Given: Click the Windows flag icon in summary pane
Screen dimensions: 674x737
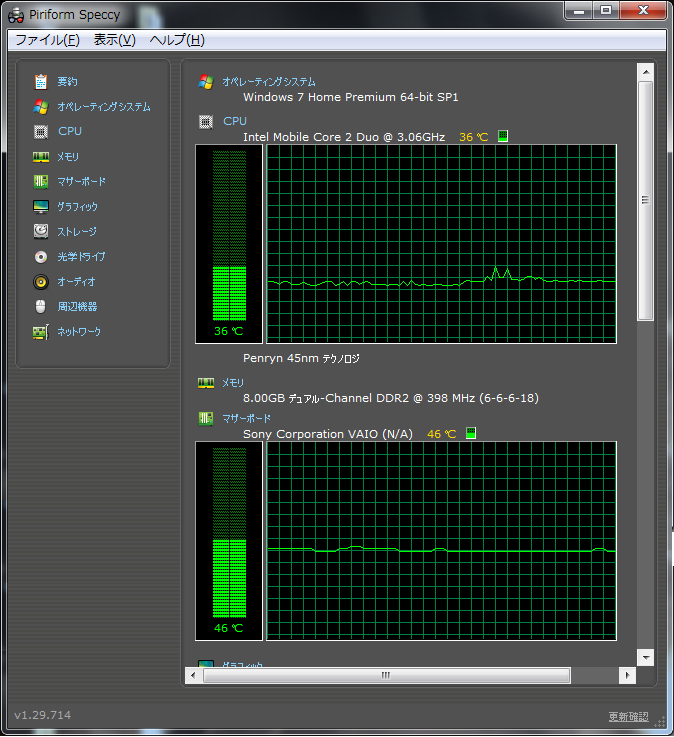Looking at the screenshot, I should click(x=206, y=82).
